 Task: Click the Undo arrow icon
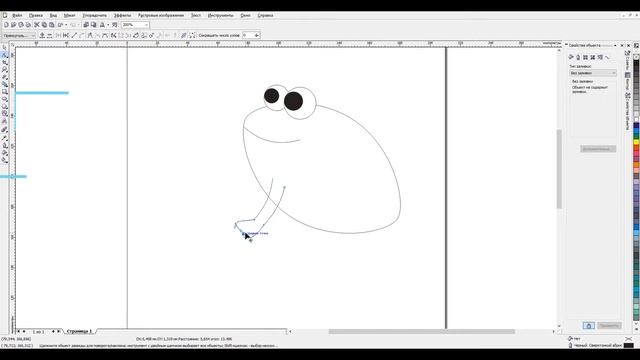[x=60, y=25]
